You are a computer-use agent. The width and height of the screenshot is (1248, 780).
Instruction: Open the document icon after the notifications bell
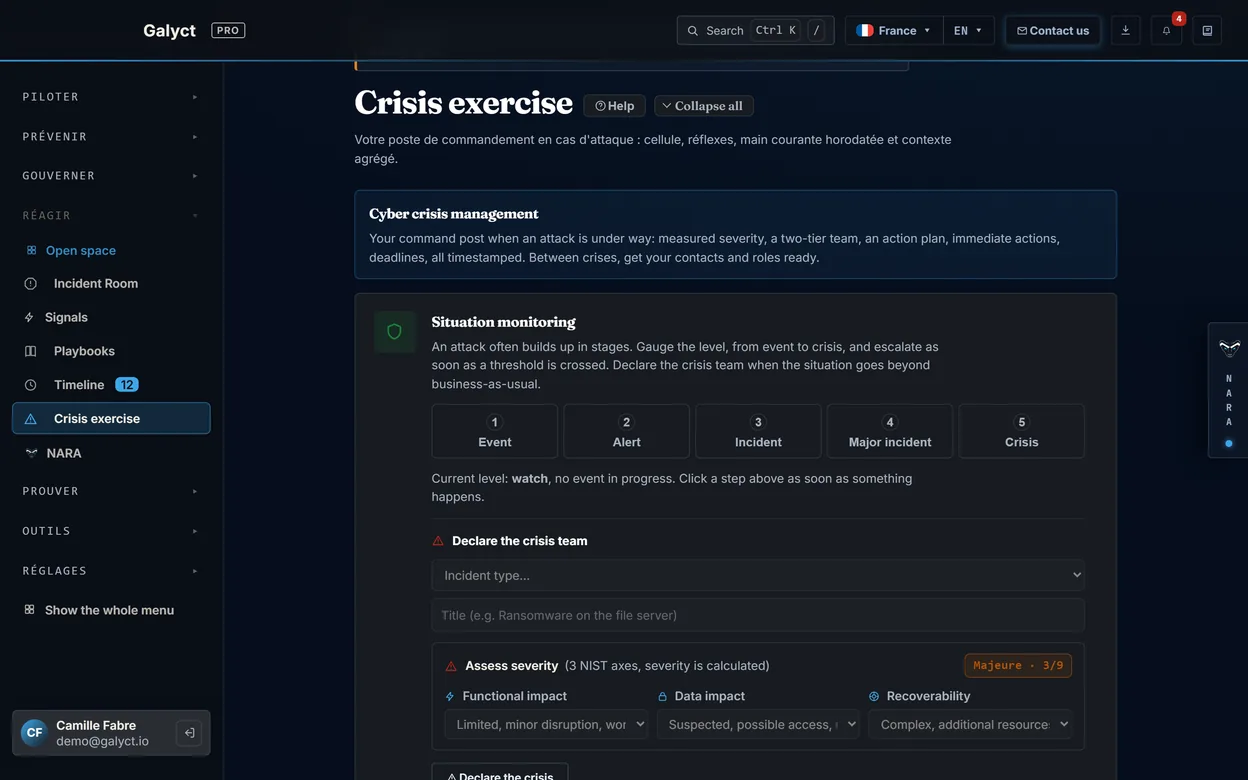[1207, 31]
